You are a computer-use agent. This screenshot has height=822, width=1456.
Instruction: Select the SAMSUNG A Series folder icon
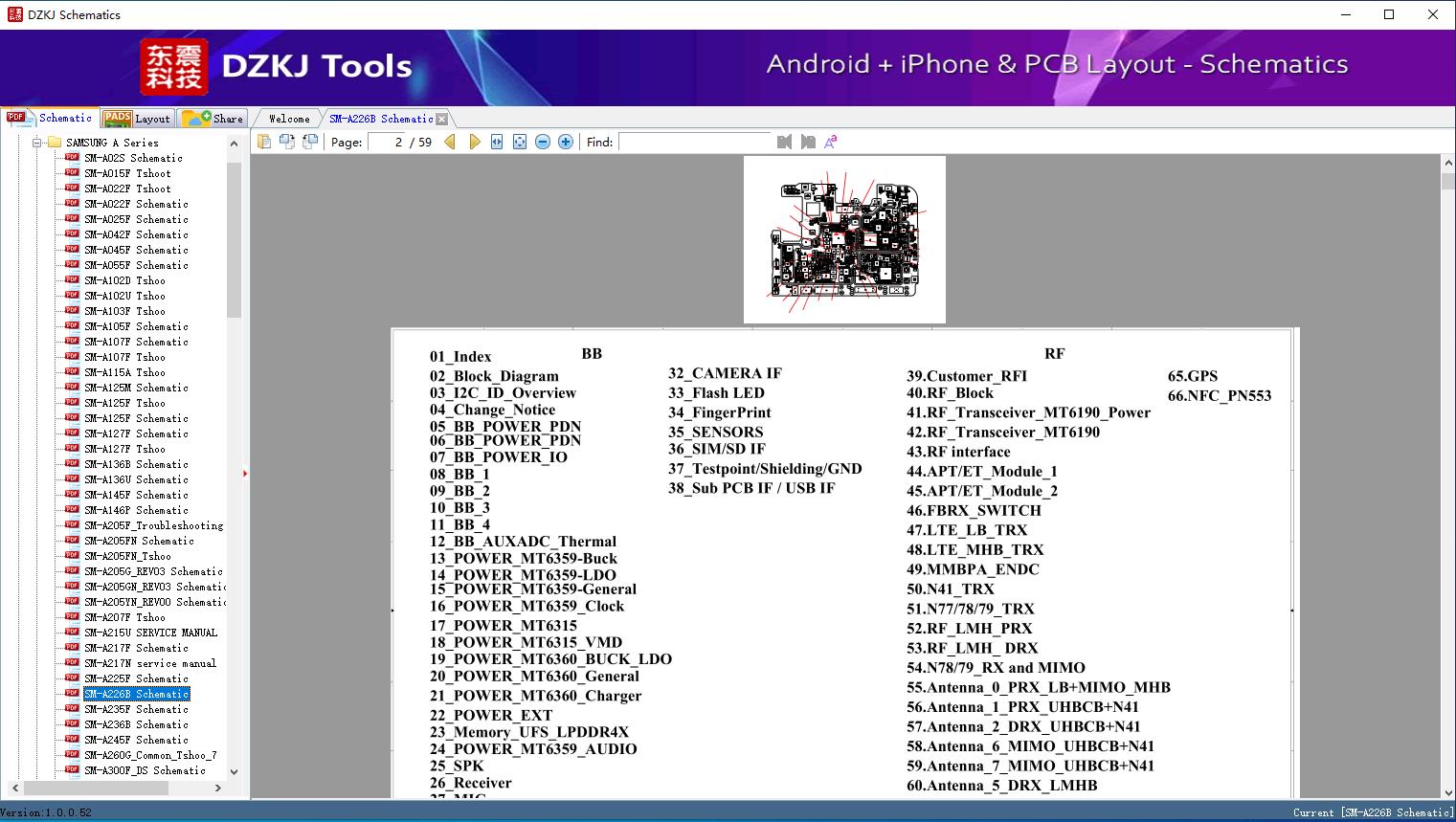(x=55, y=143)
